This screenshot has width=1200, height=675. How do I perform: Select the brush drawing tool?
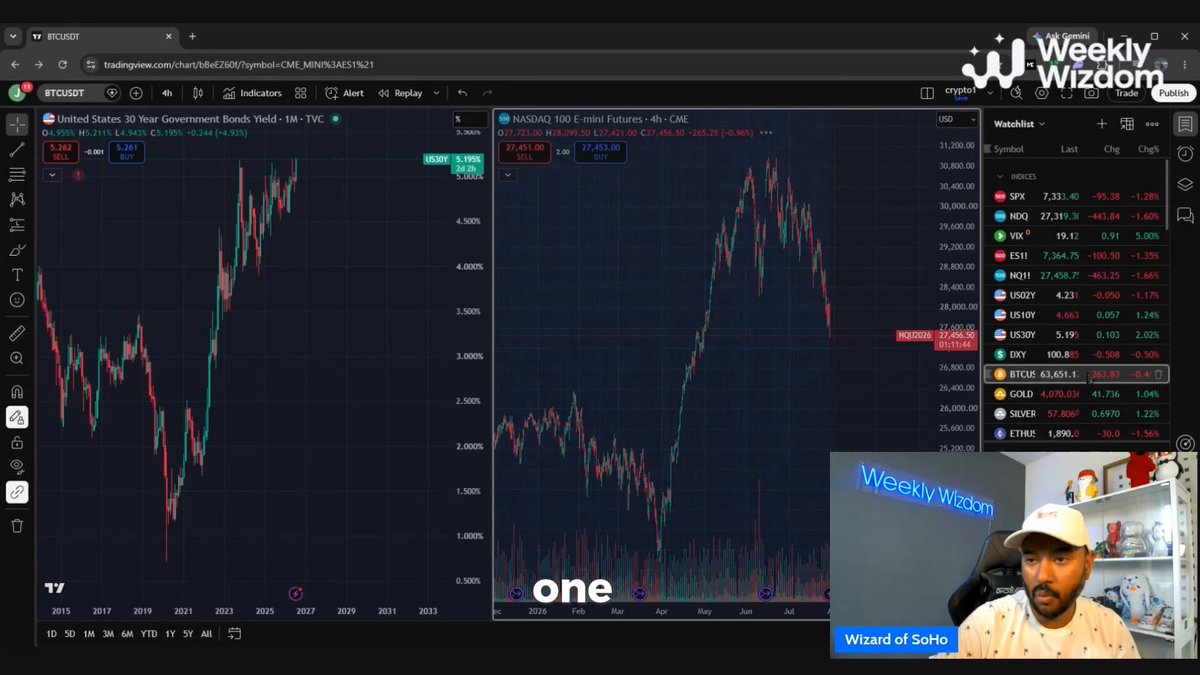(x=17, y=250)
